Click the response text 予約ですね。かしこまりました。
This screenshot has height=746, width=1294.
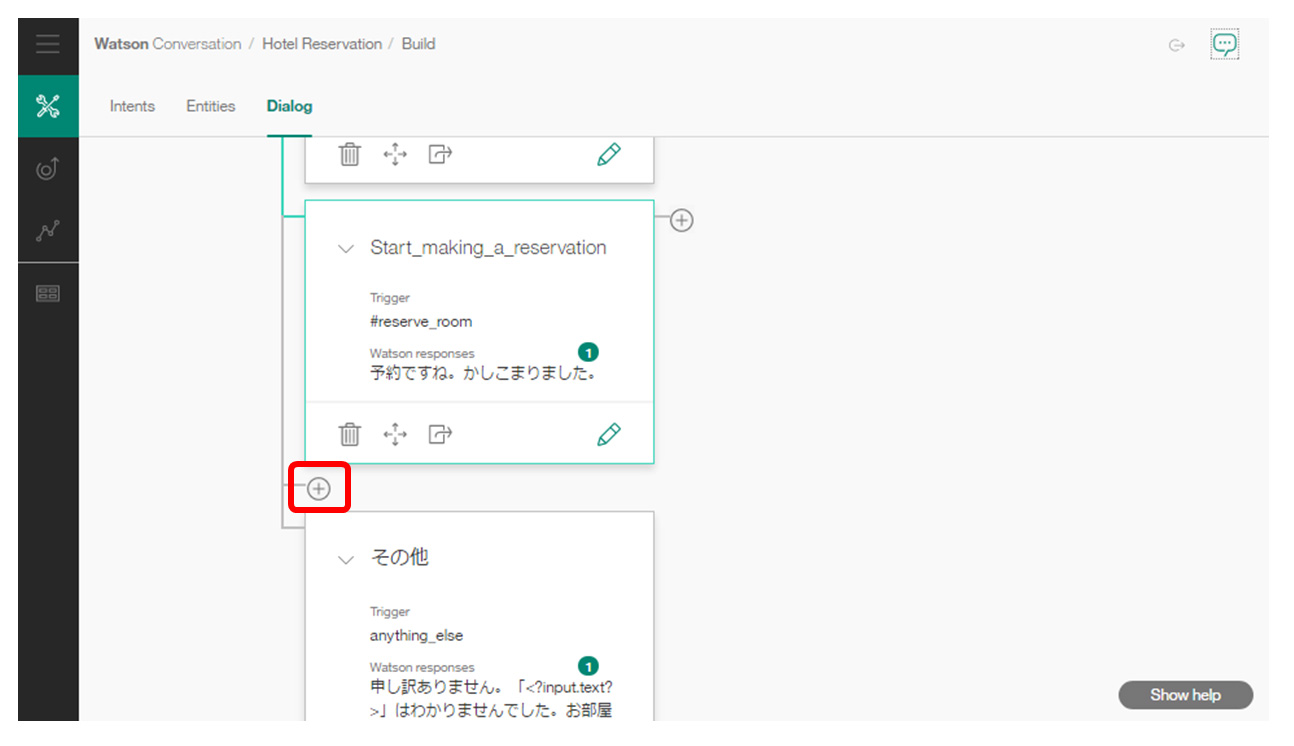coord(483,374)
